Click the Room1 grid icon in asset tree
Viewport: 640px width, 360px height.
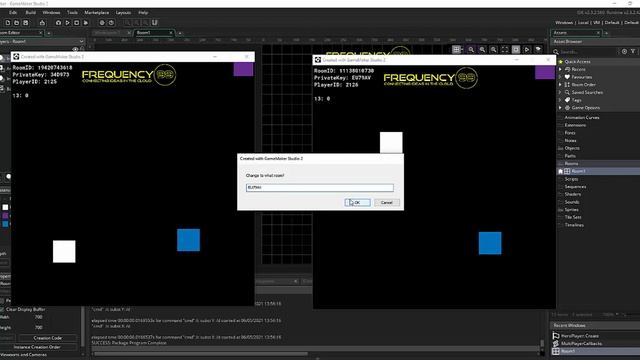click(x=567, y=171)
